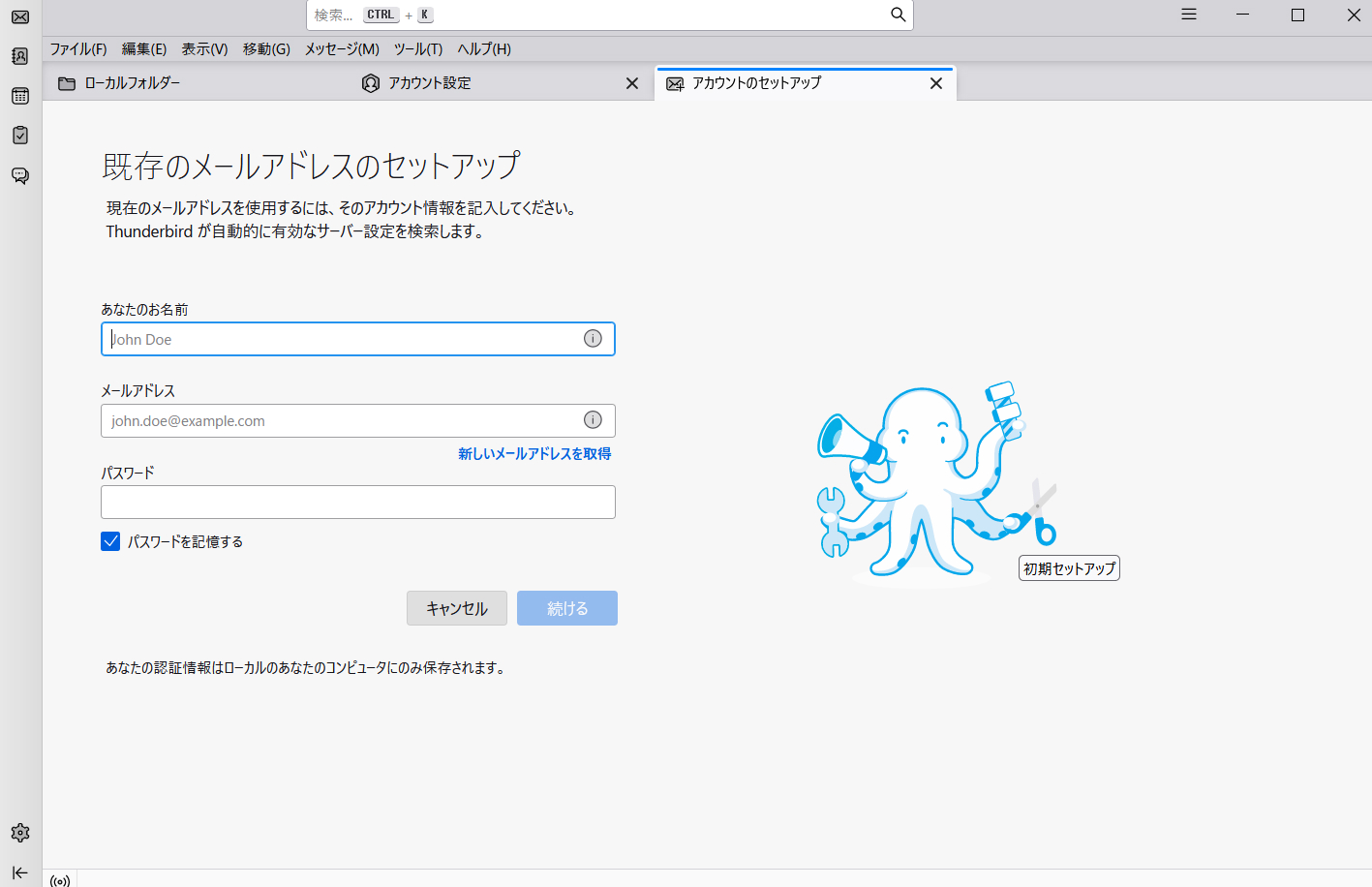The height and width of the screenshot is (887, 1372).
Task: Open the Calendar space icon
Action: [x=20, y=96]
